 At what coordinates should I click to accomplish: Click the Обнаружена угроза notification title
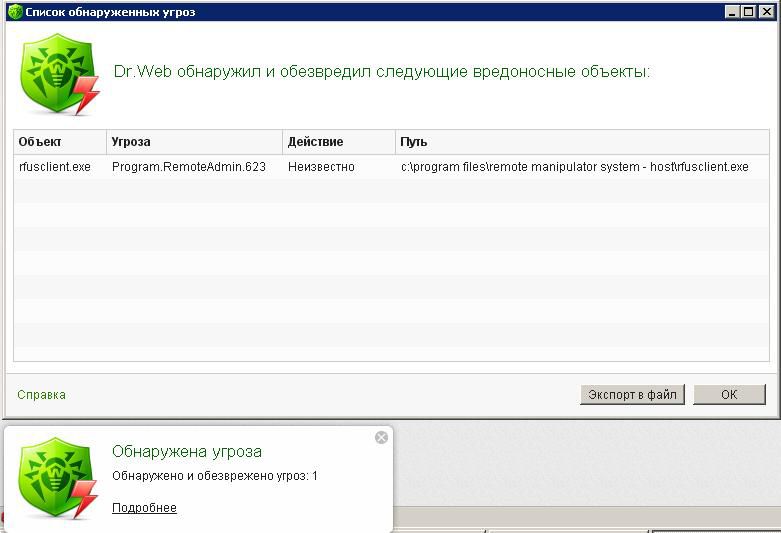coord(187,451)
